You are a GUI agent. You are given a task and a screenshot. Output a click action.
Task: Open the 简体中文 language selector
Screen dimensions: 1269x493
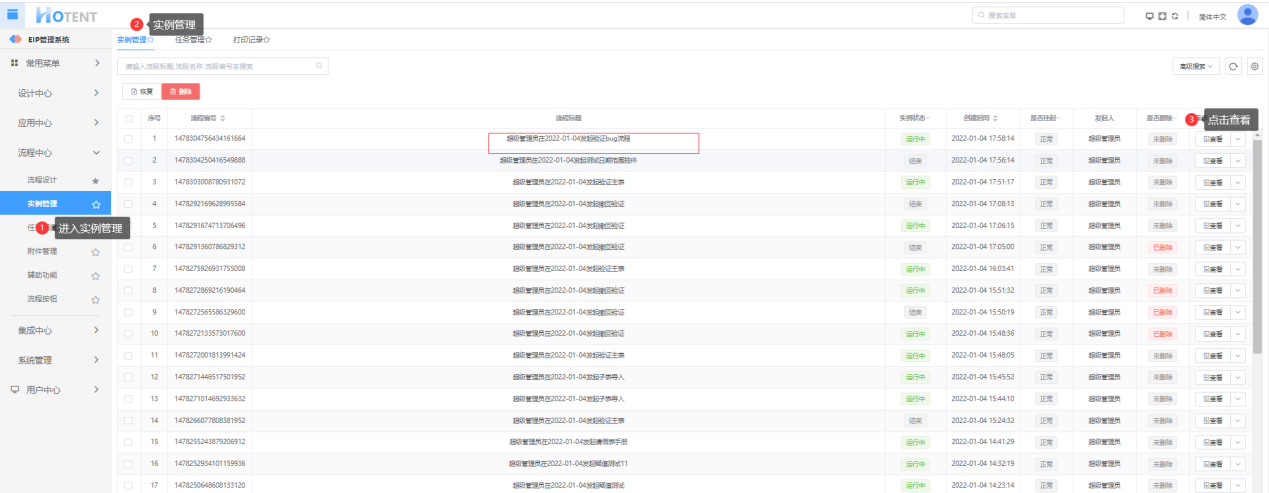[x=1212, y=16]
